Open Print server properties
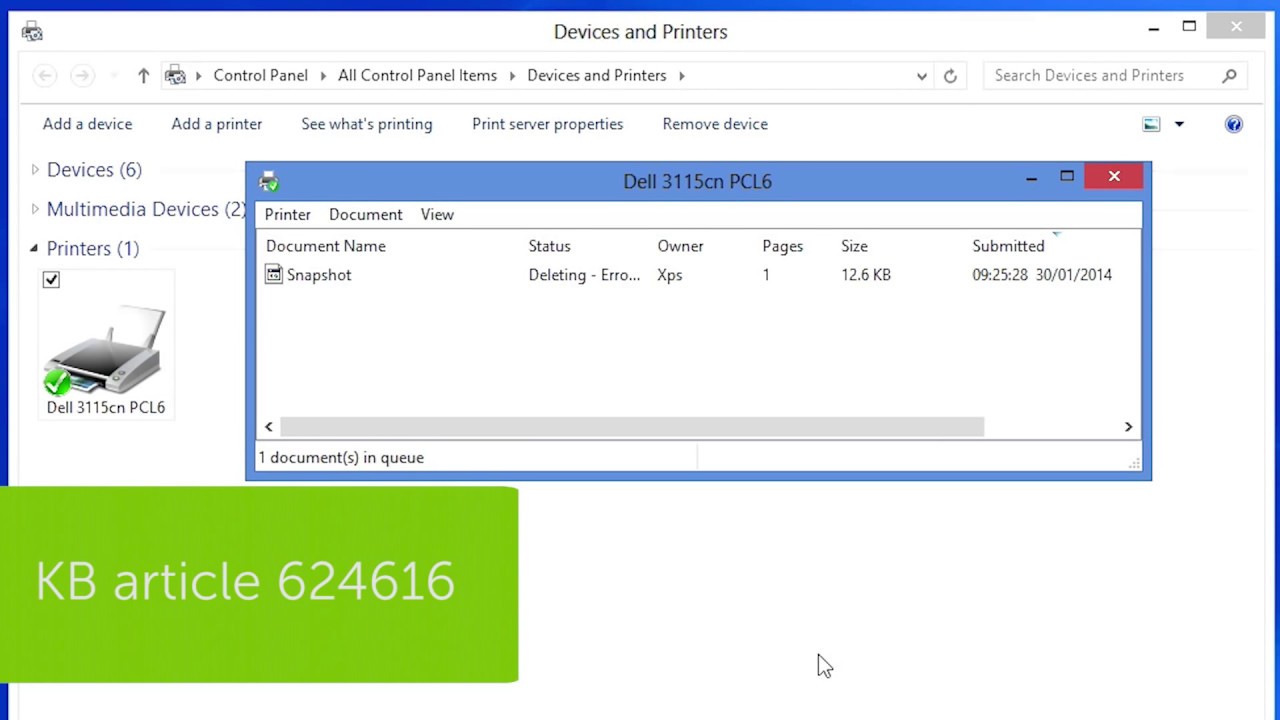1280x720 pixels. pos(547,124)
